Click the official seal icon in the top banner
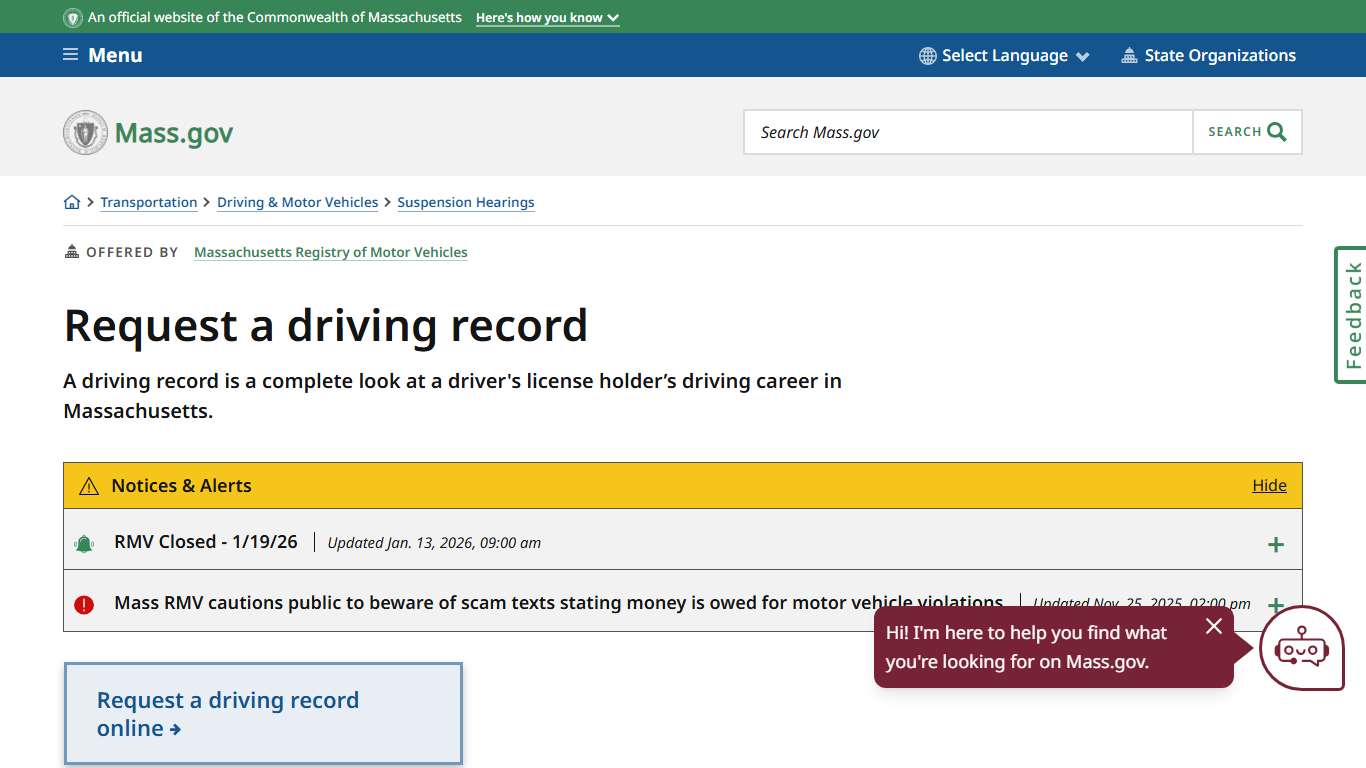 point(71,17)
